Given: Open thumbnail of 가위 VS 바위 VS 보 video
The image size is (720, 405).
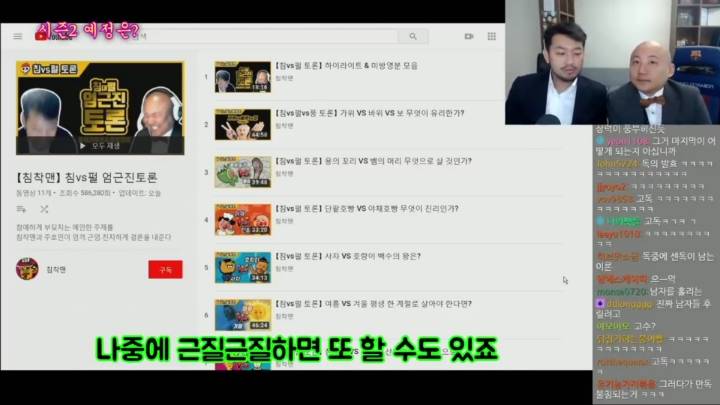Looking at the screenshot, I should coord(242,124).
